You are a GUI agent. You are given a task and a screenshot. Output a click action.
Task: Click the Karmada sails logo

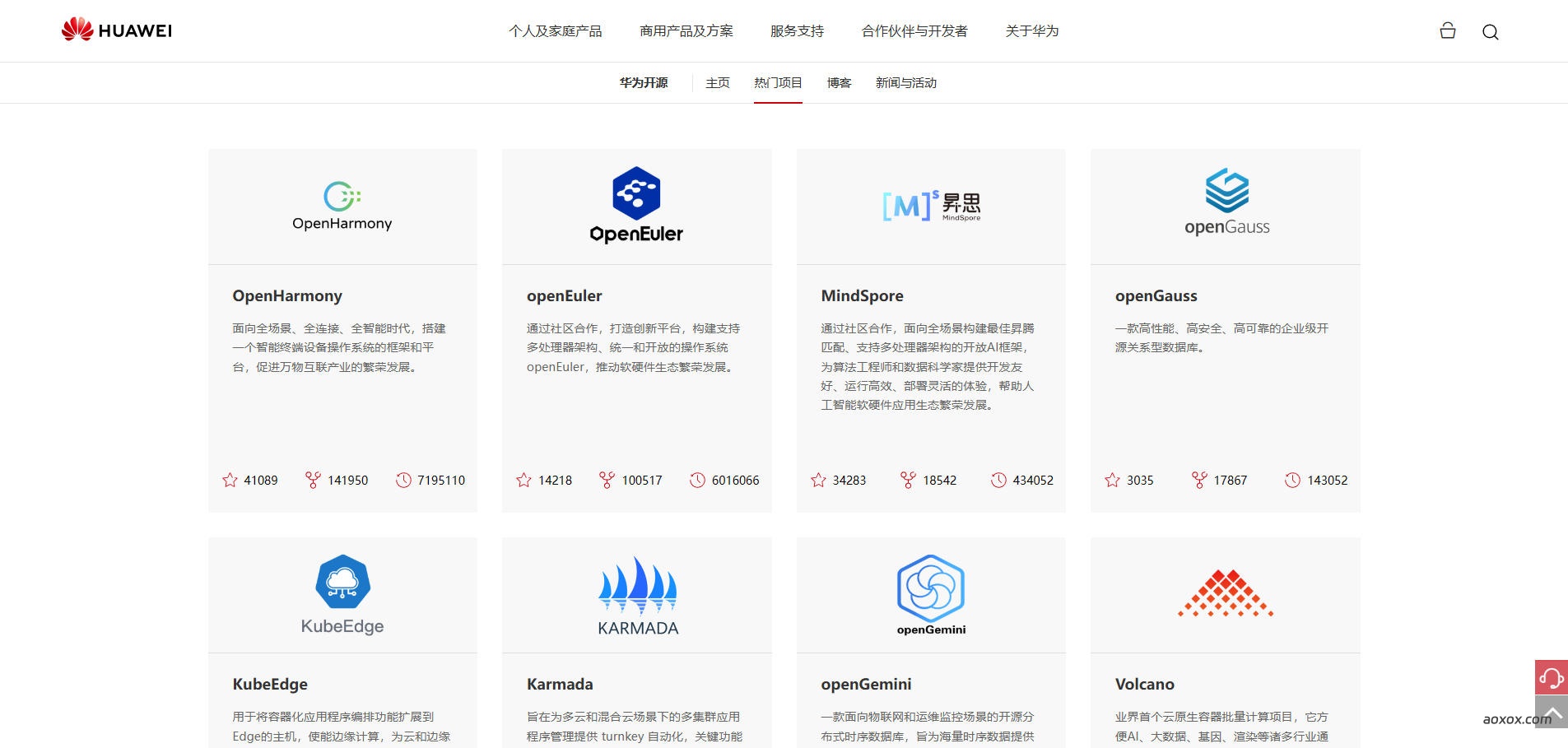[636, 586]
